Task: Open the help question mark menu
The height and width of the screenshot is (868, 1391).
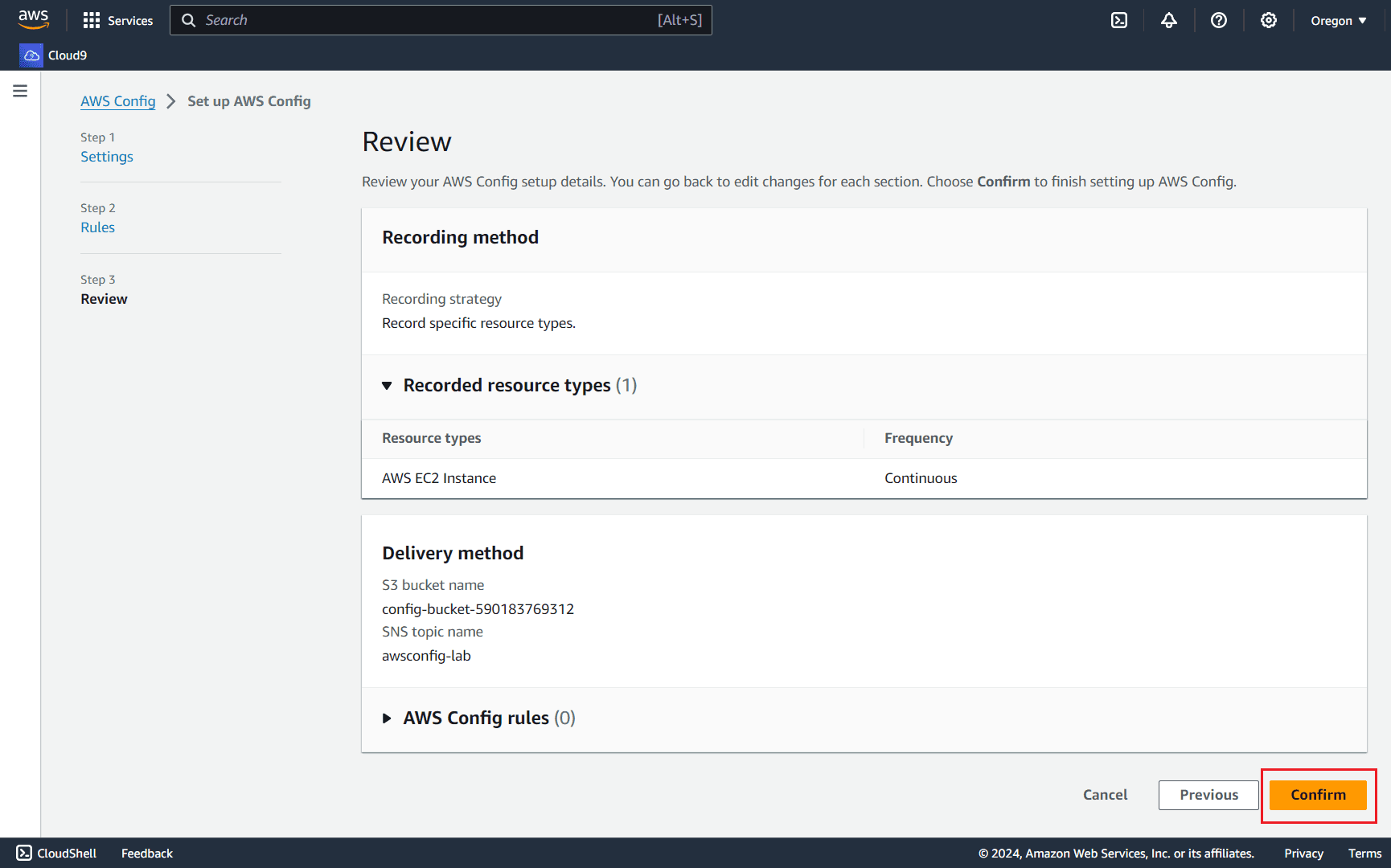Action: (x=1219, y=20)
